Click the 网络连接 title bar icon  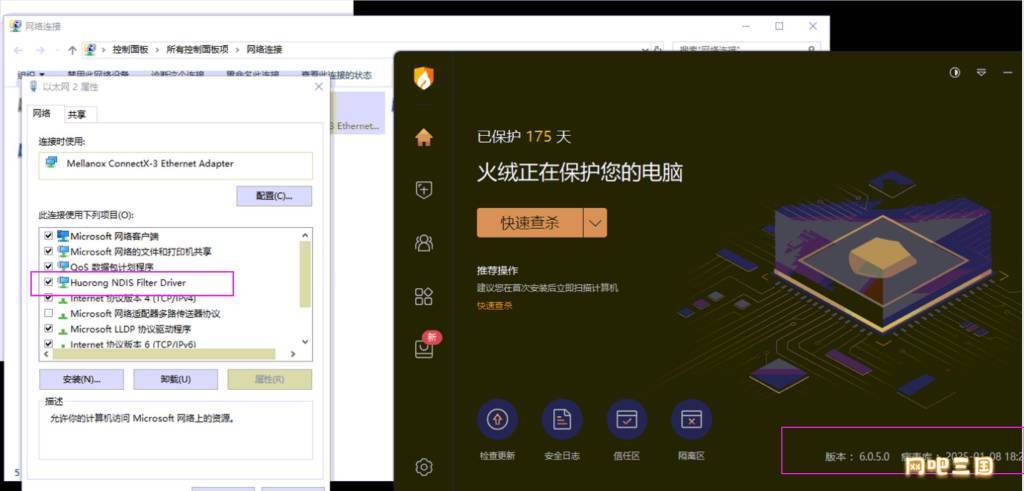coord(15,26)
